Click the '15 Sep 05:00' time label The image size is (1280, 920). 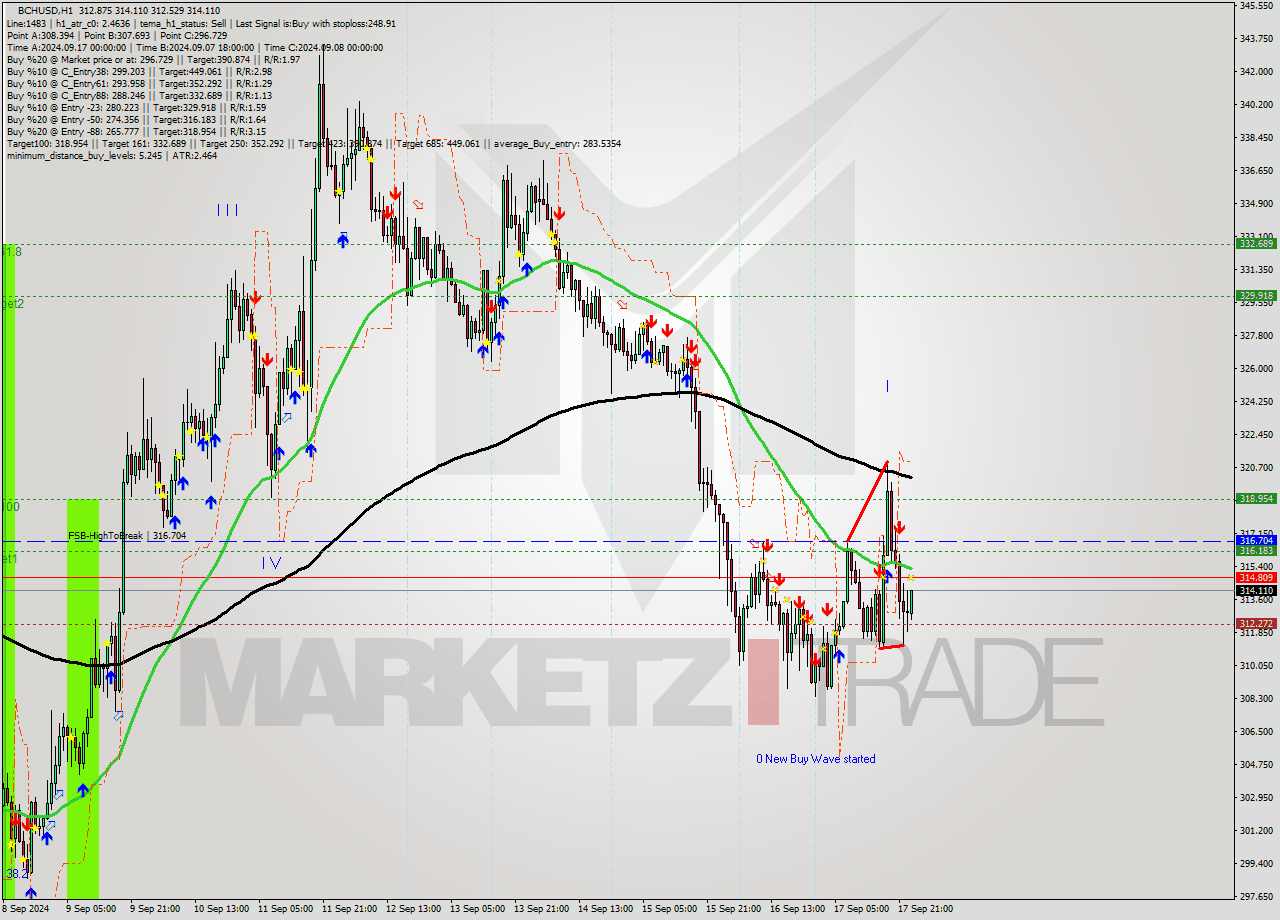pos(669,909)
